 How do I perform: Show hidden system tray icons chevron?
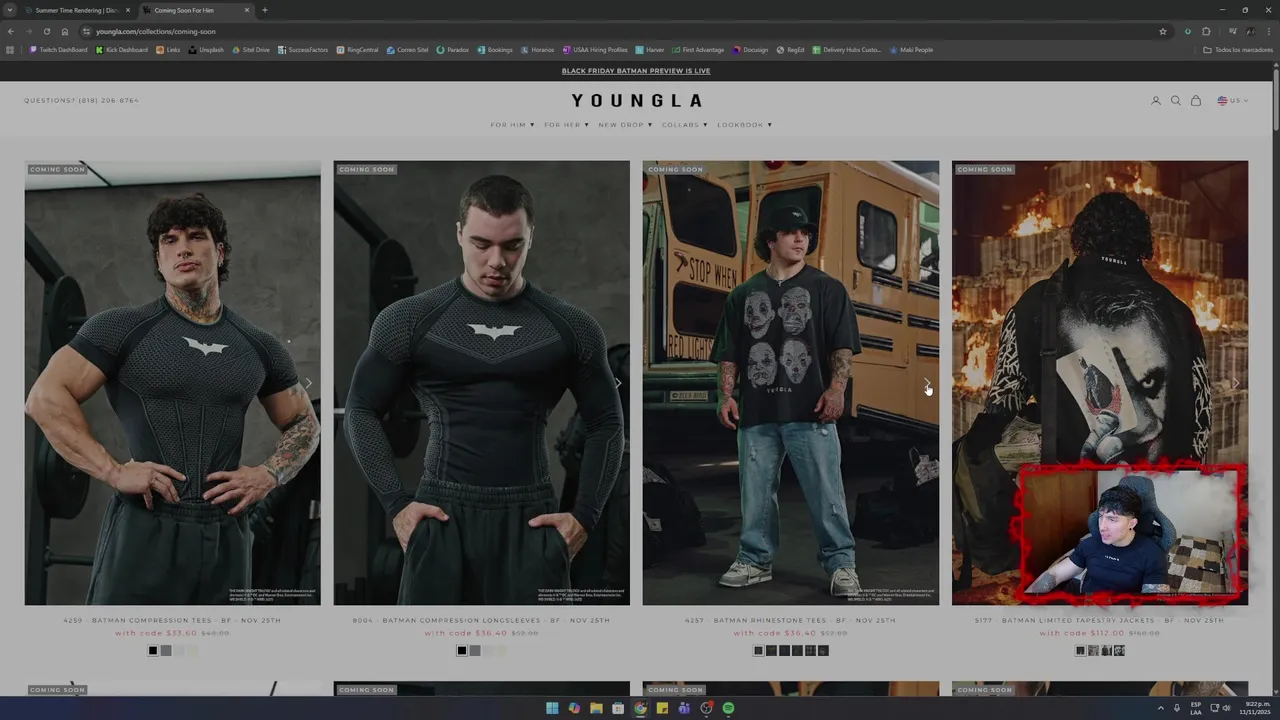click(x=1161, y=708)
